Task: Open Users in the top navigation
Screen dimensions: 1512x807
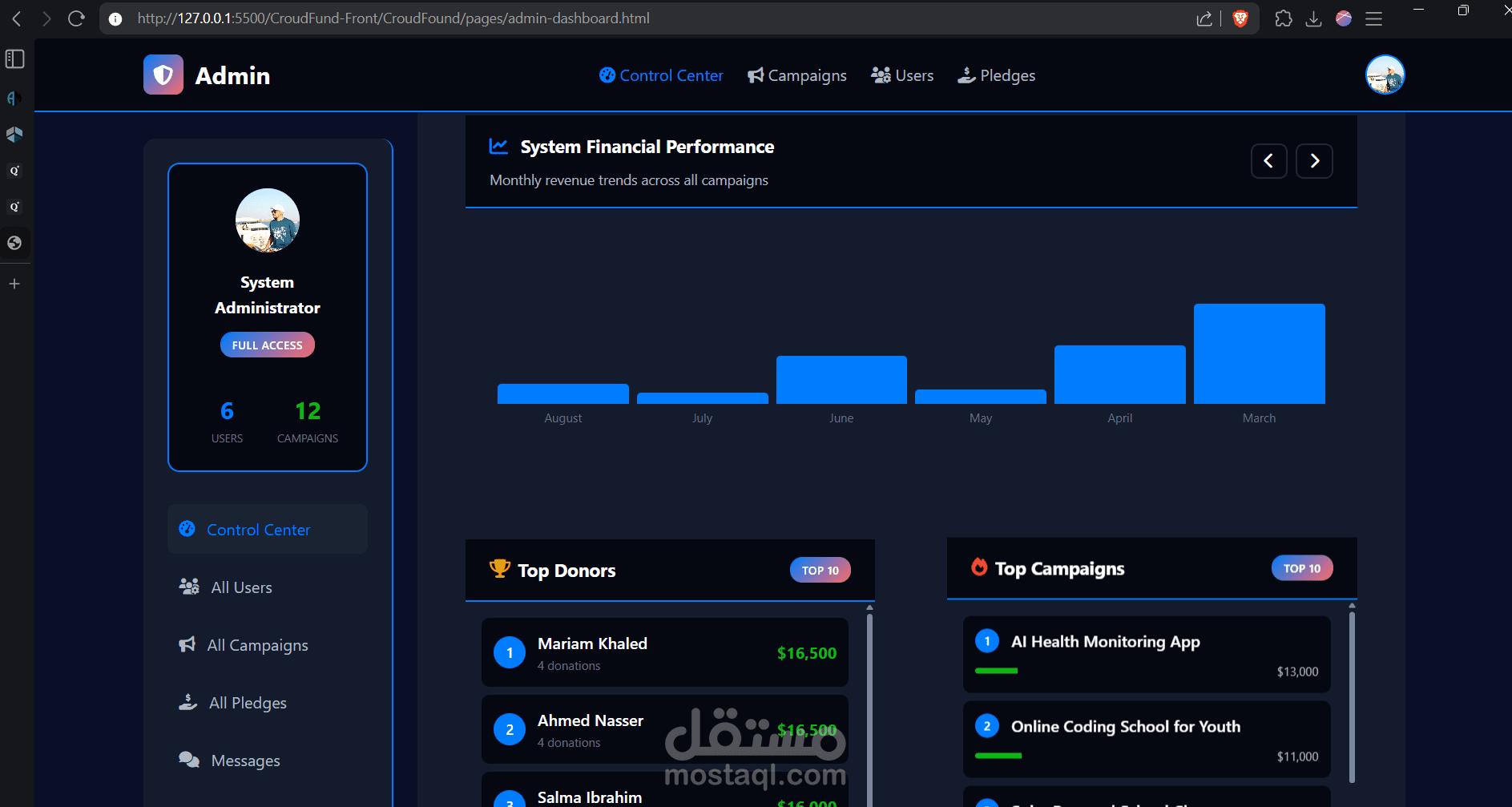Action: pyautogui.click(x=902, y=75)
